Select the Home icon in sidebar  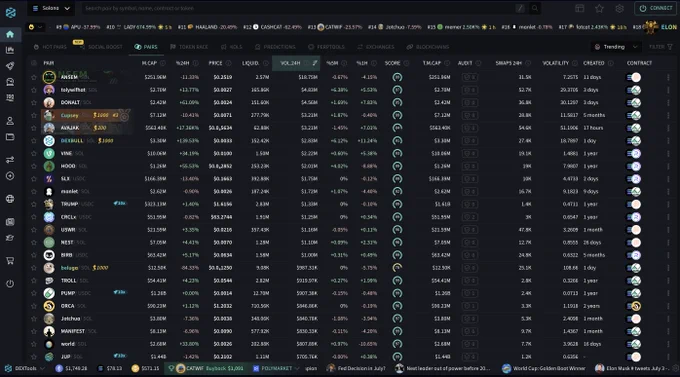click(10, 34)
